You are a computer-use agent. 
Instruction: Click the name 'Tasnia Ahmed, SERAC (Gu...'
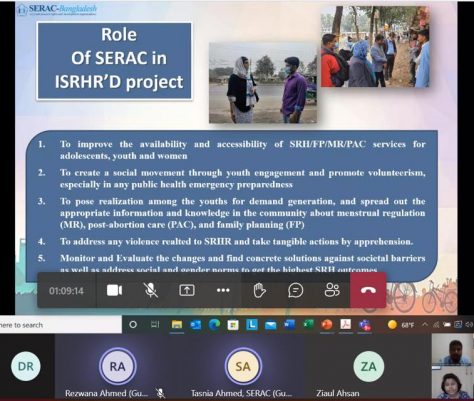click(241, 393)
